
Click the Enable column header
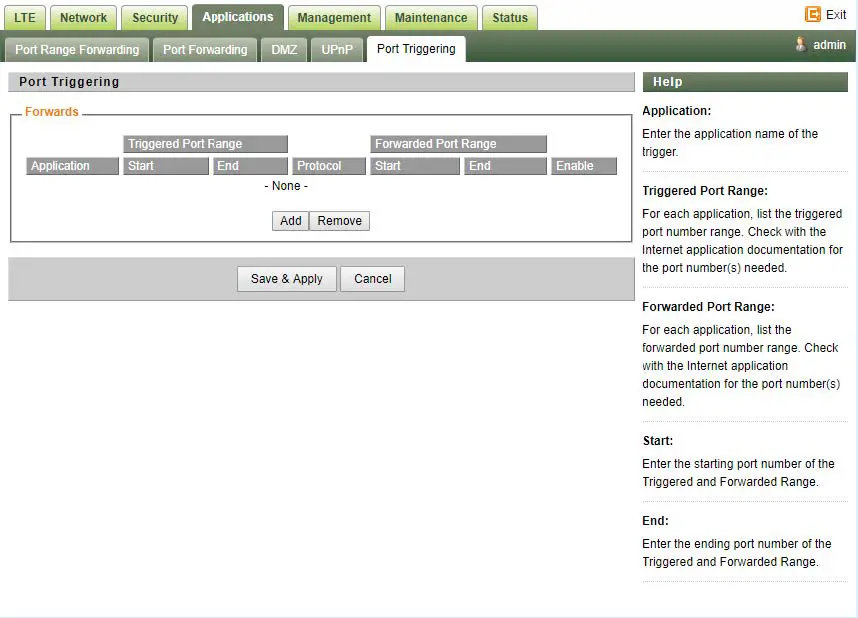[x=584, y=166]
